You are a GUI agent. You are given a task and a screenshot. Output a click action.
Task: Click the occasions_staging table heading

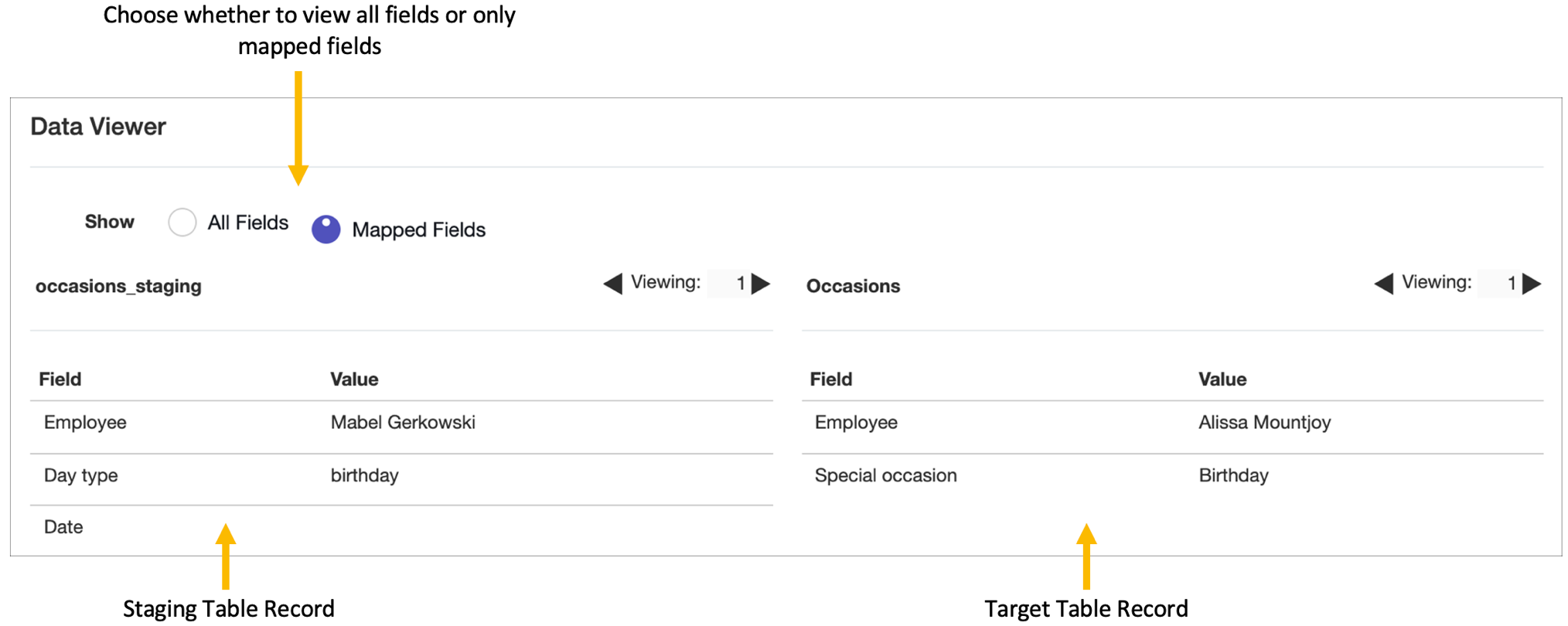pyautogui.click(x=118, y=286)
